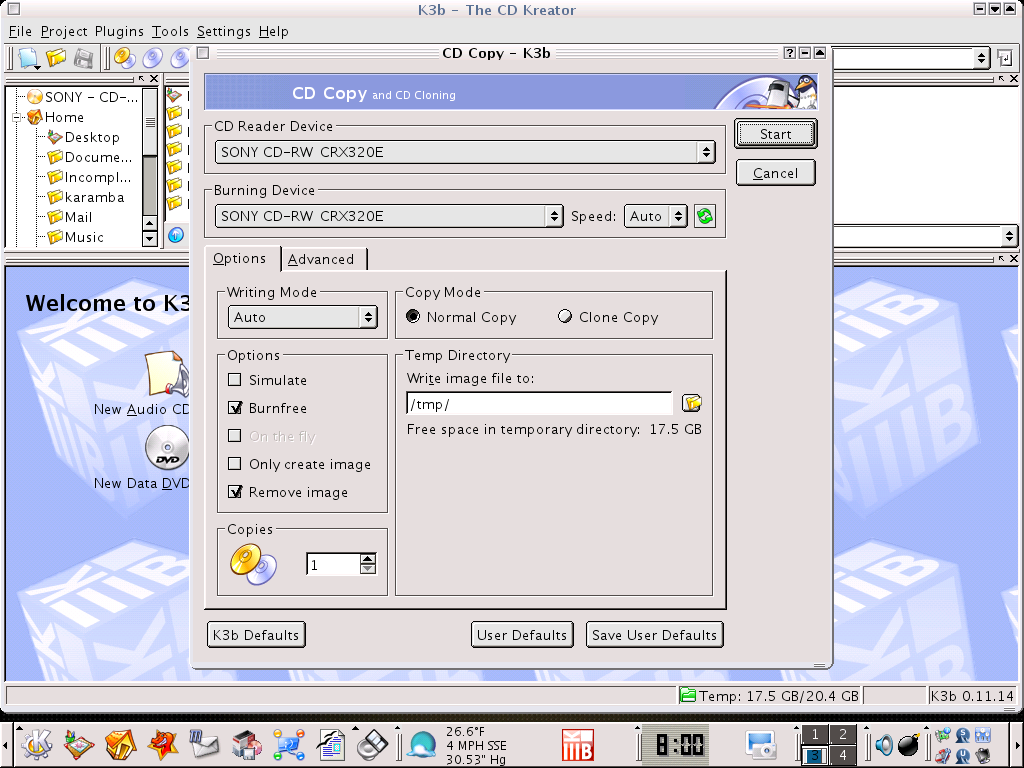Open the Plugins menu
The image size is (1024, 768).
pos(119,31)
